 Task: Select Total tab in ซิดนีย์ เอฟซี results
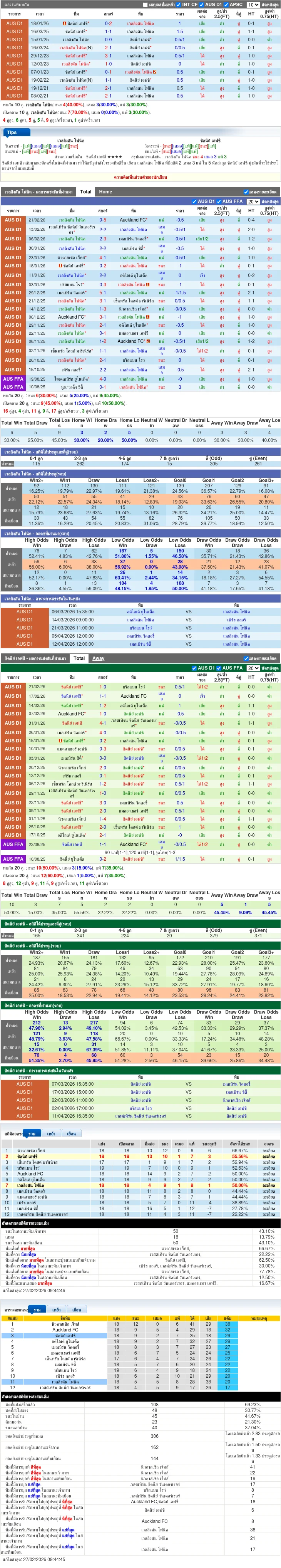(x=79, y=658)
